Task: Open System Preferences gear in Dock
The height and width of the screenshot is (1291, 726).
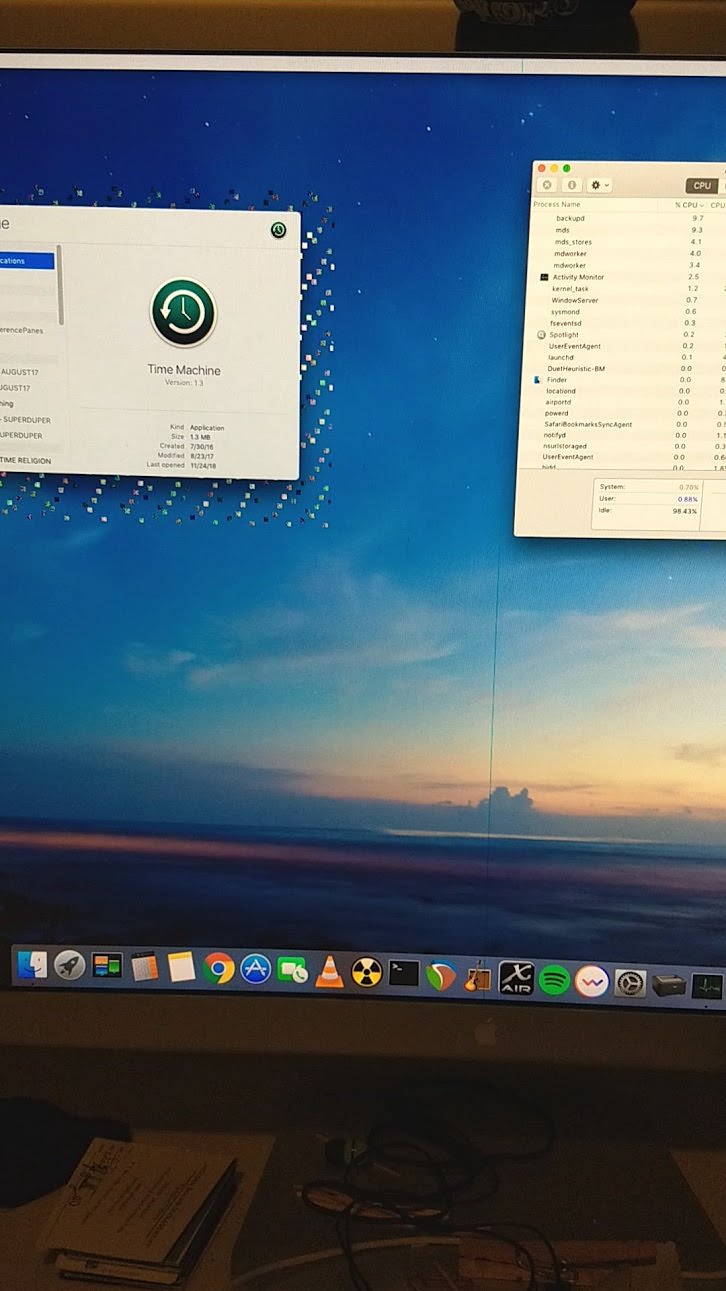Action: point(630,983)
